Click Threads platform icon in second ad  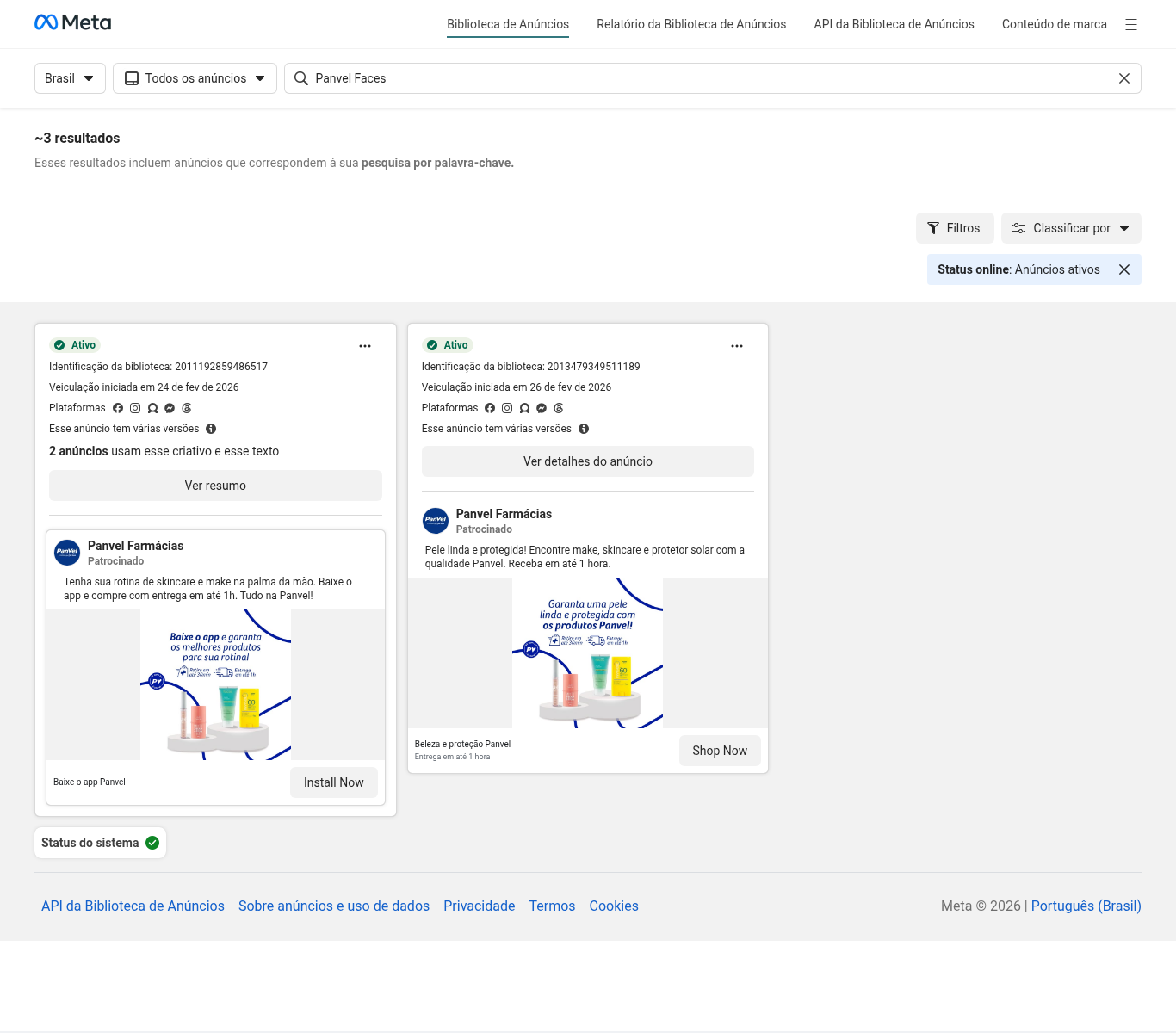coord(559,408)
